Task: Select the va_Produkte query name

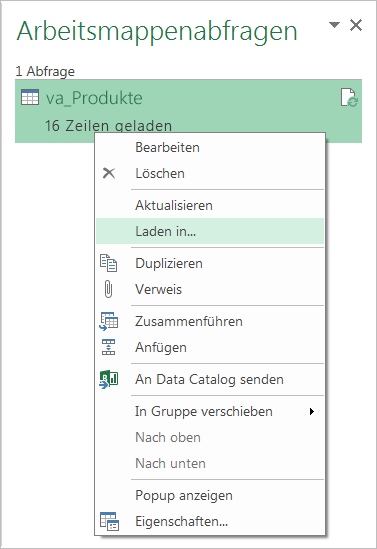Action: tap(94, 98)
